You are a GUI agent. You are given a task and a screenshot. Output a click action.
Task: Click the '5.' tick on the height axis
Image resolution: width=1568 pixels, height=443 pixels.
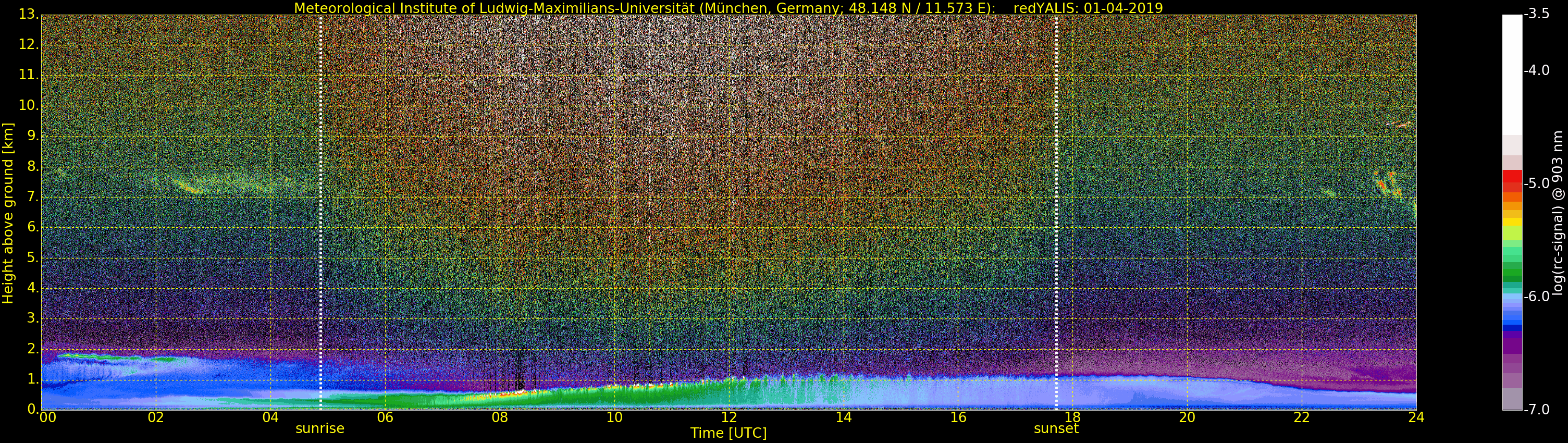point(32,257)
